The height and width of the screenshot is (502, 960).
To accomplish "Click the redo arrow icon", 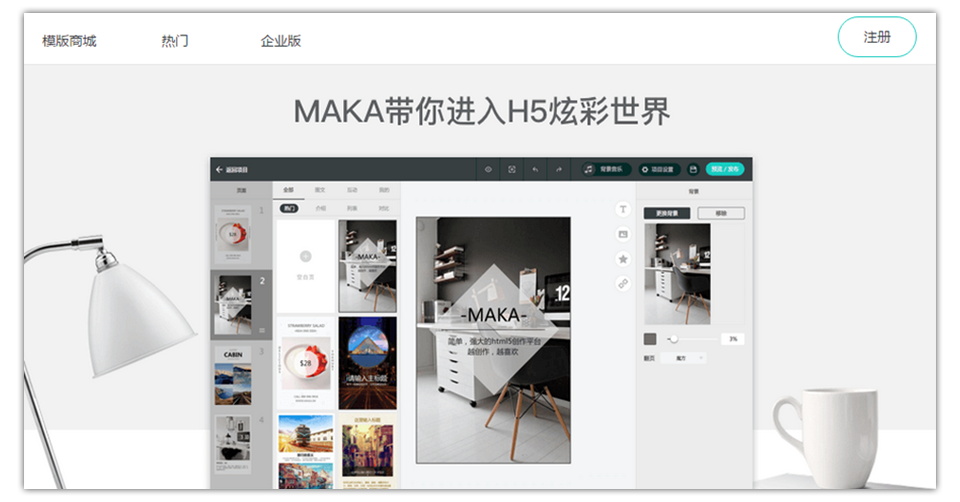I will pyautogui.click(x=558, y=170).
